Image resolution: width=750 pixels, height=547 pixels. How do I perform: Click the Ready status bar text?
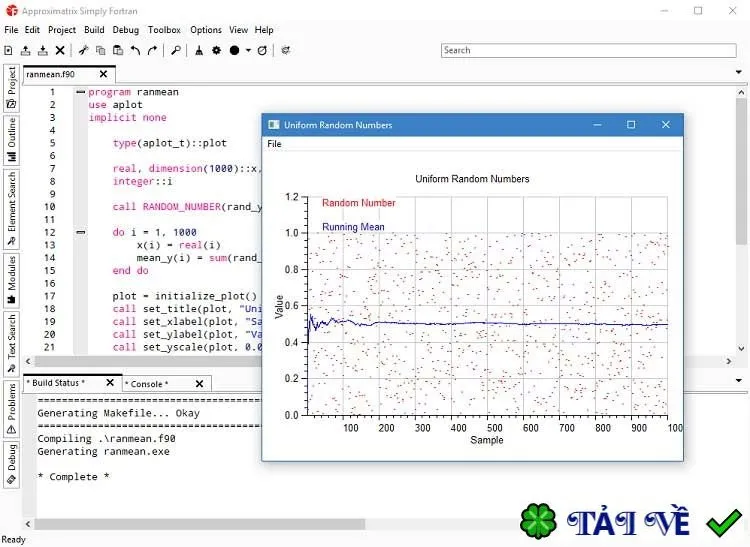(x=13, y=539)
